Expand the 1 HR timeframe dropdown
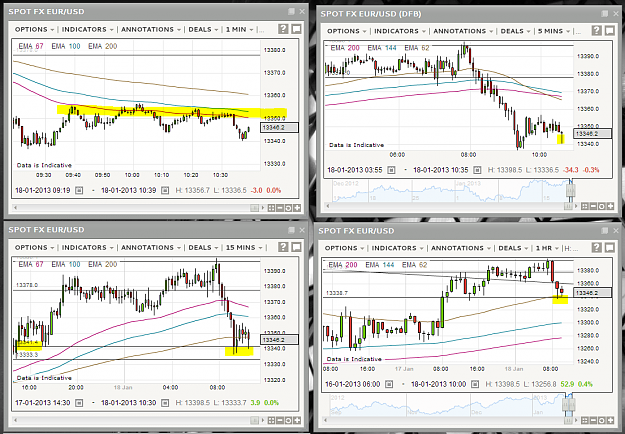 tap(547, 248)
